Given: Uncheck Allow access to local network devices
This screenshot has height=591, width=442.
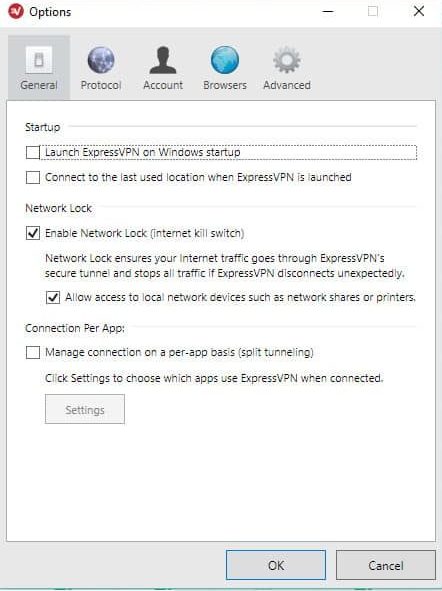Looking at the screenshot, I should click(53, 297).
